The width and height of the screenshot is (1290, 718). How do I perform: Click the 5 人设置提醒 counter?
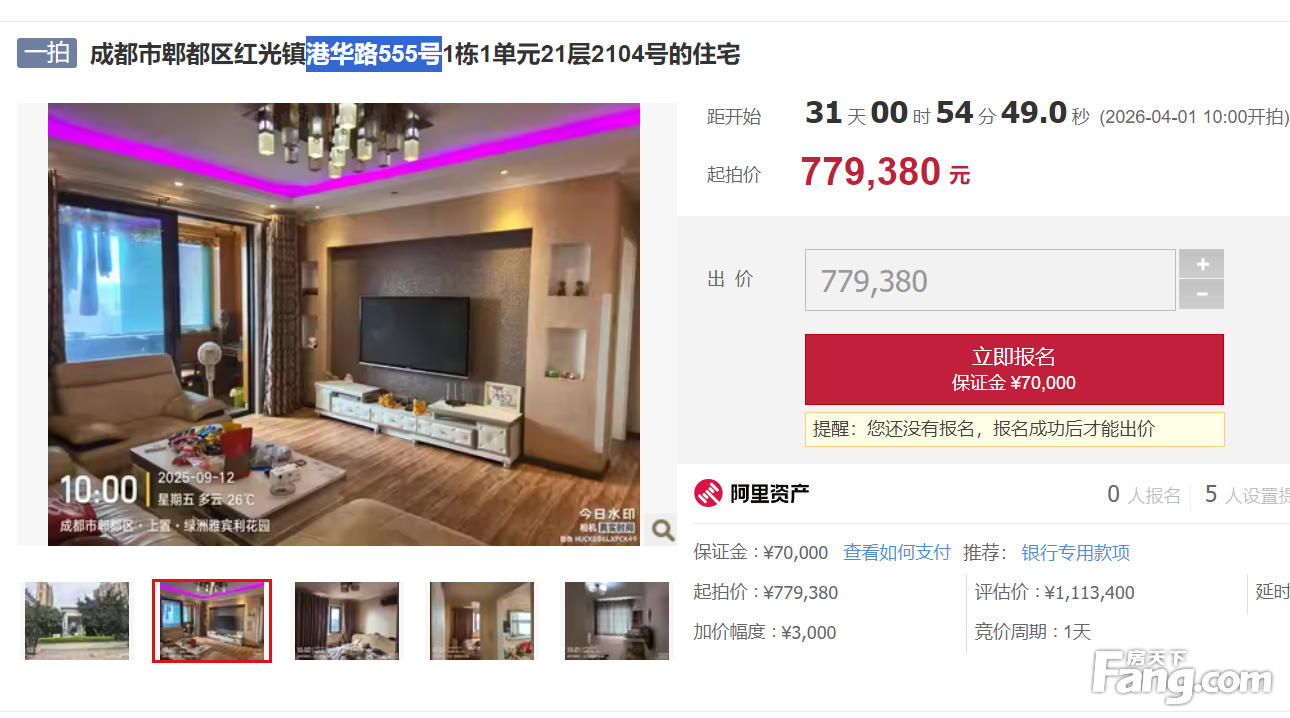click(1247, 494)
